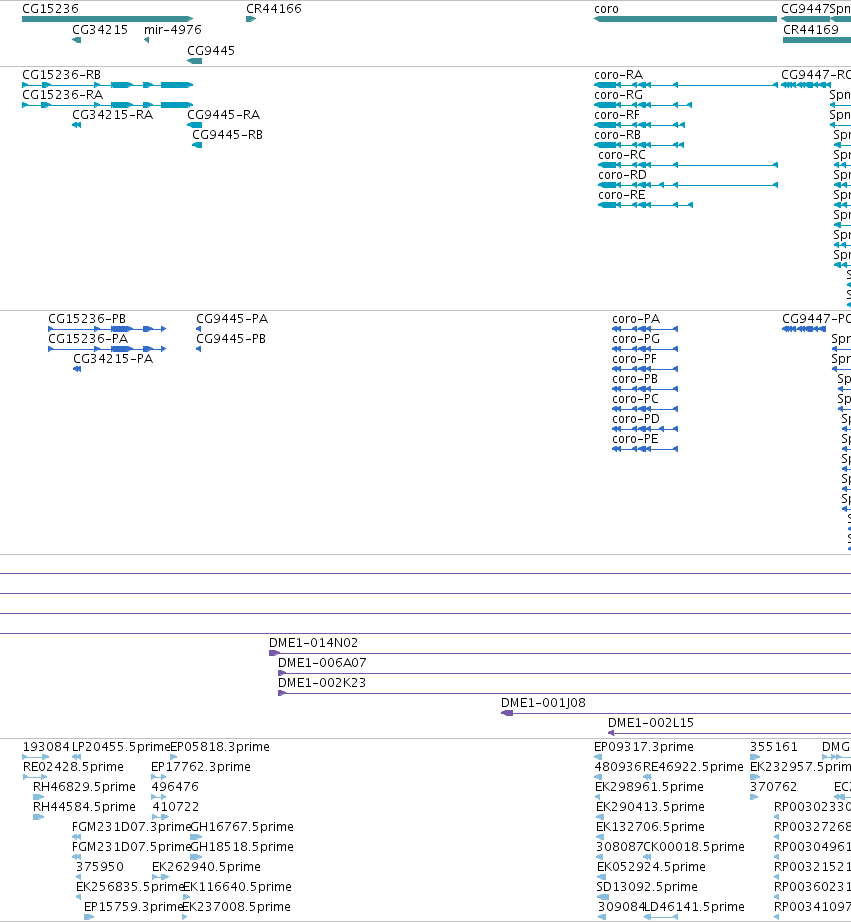Select EST label RH46829.5prime
The height and width of the screenshot is (922, 851).
(x=84, y=787)
